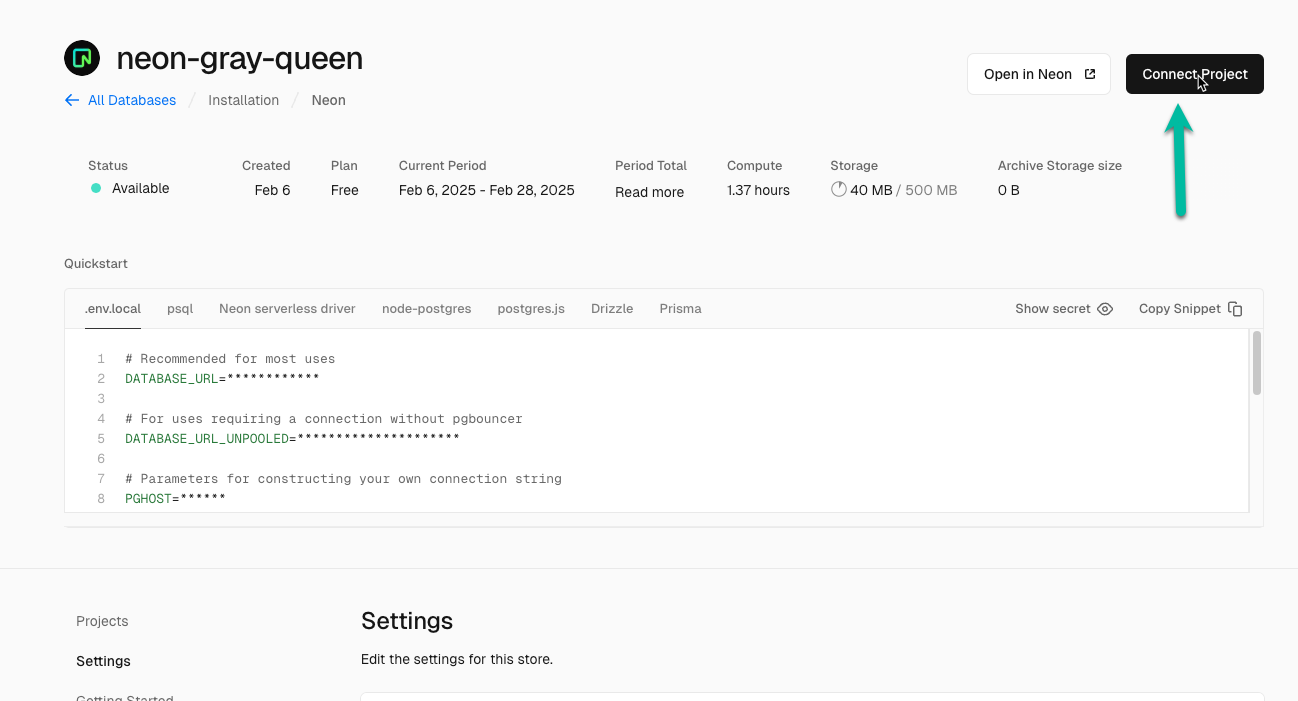Screen dimensions: 1298x701
Task: Switch to the psql tab
Action: [x=180, y=309]
